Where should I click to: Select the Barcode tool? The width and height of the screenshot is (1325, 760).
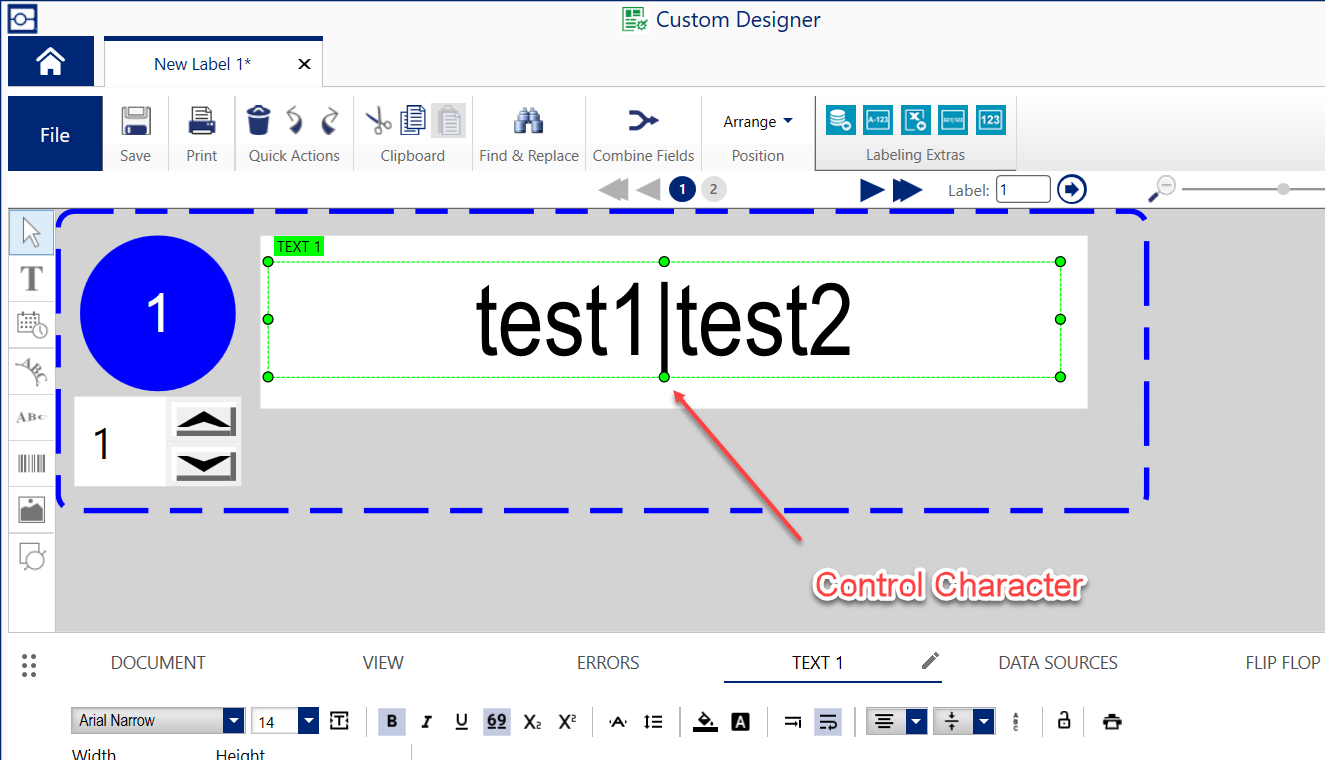31,462
